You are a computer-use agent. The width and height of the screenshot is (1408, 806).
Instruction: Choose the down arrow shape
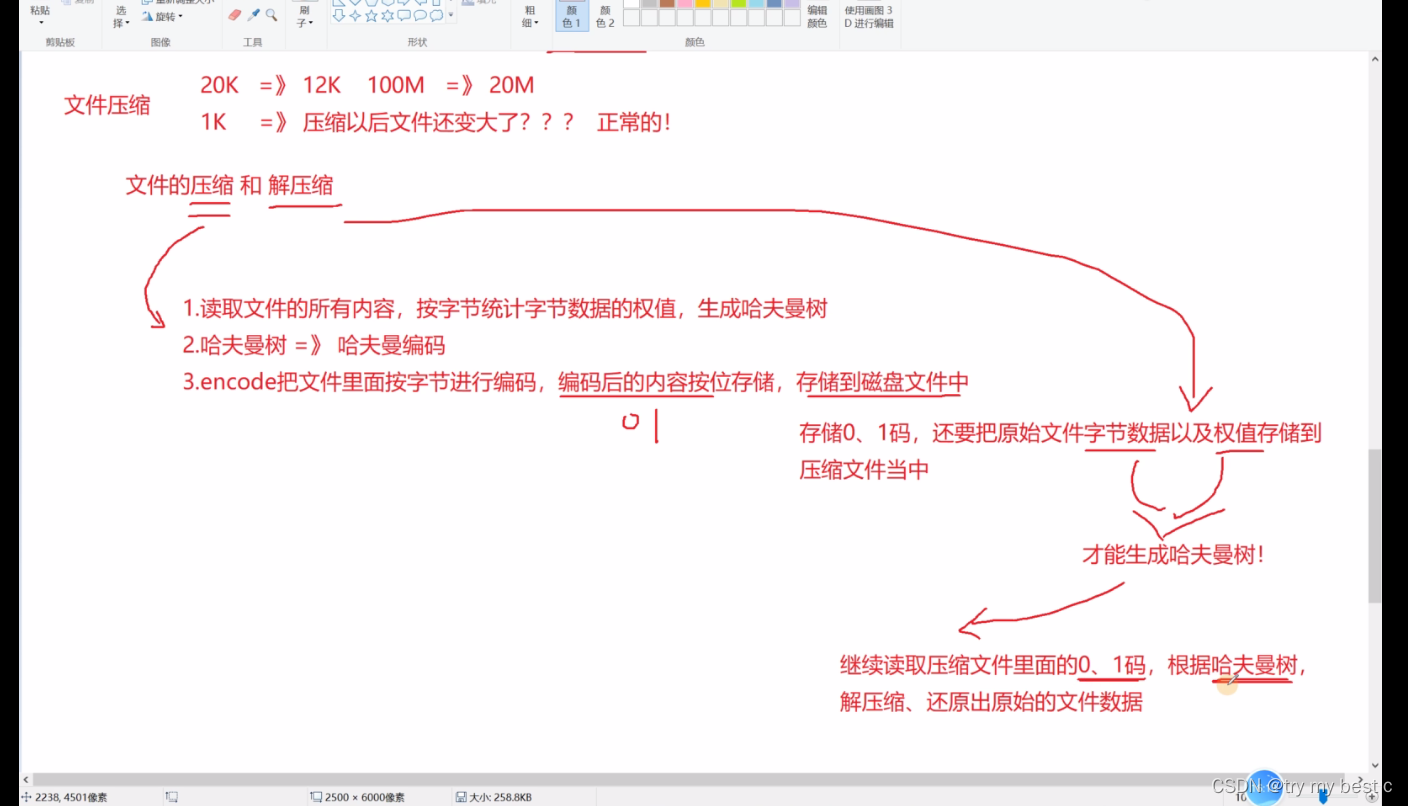[339, 15]
